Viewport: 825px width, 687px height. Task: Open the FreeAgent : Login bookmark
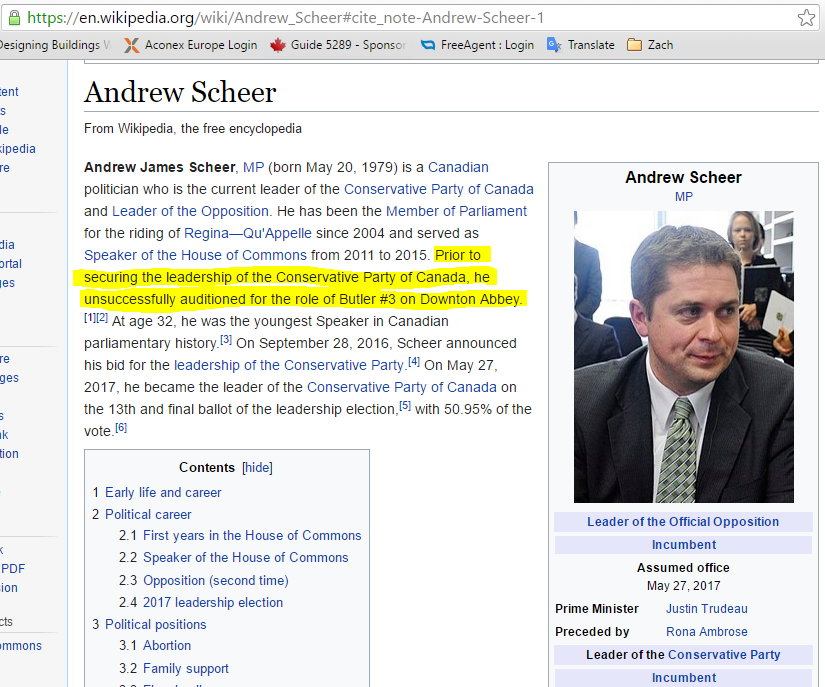tap(477, 45)
